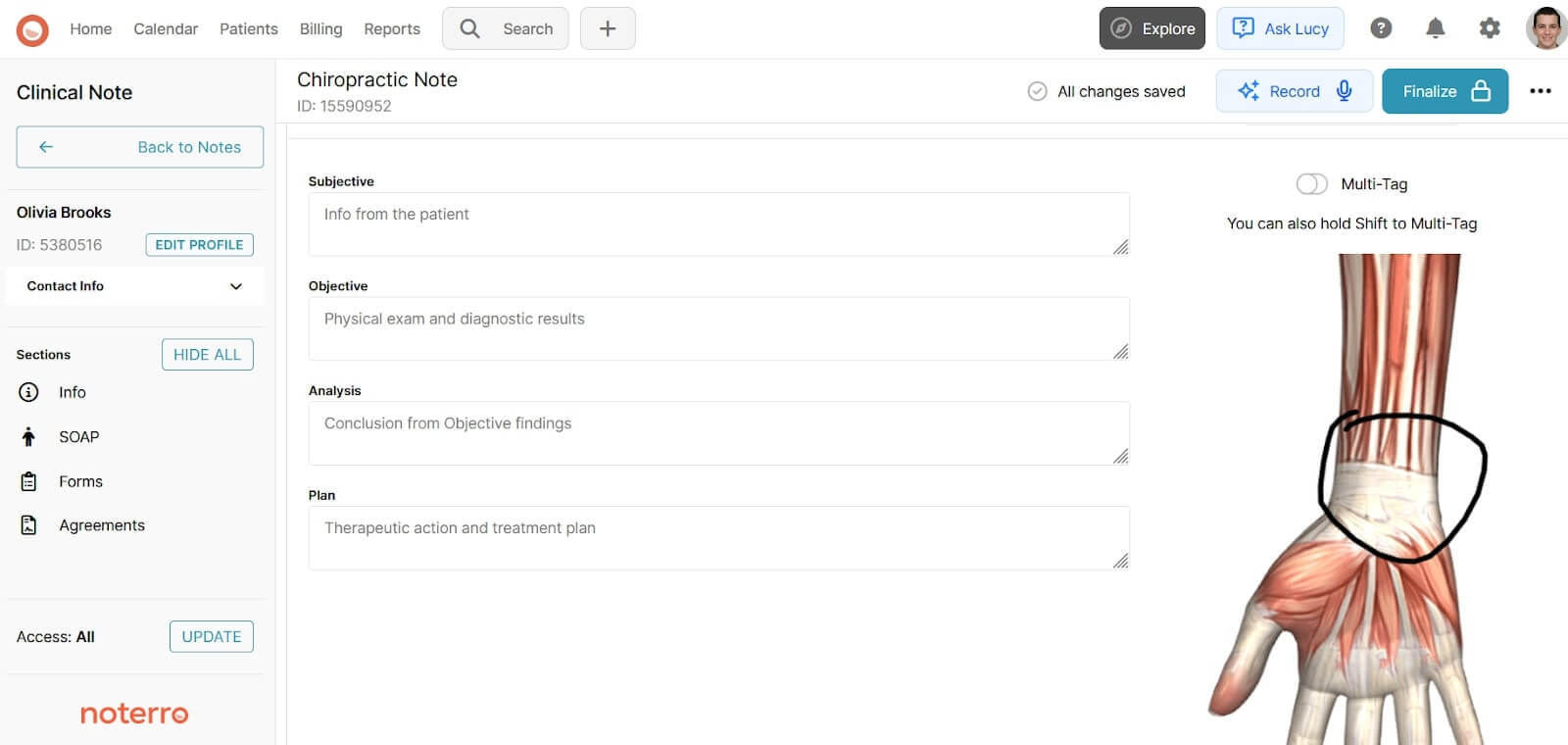
Task: Open the Home menu
Action: (91, 29)
